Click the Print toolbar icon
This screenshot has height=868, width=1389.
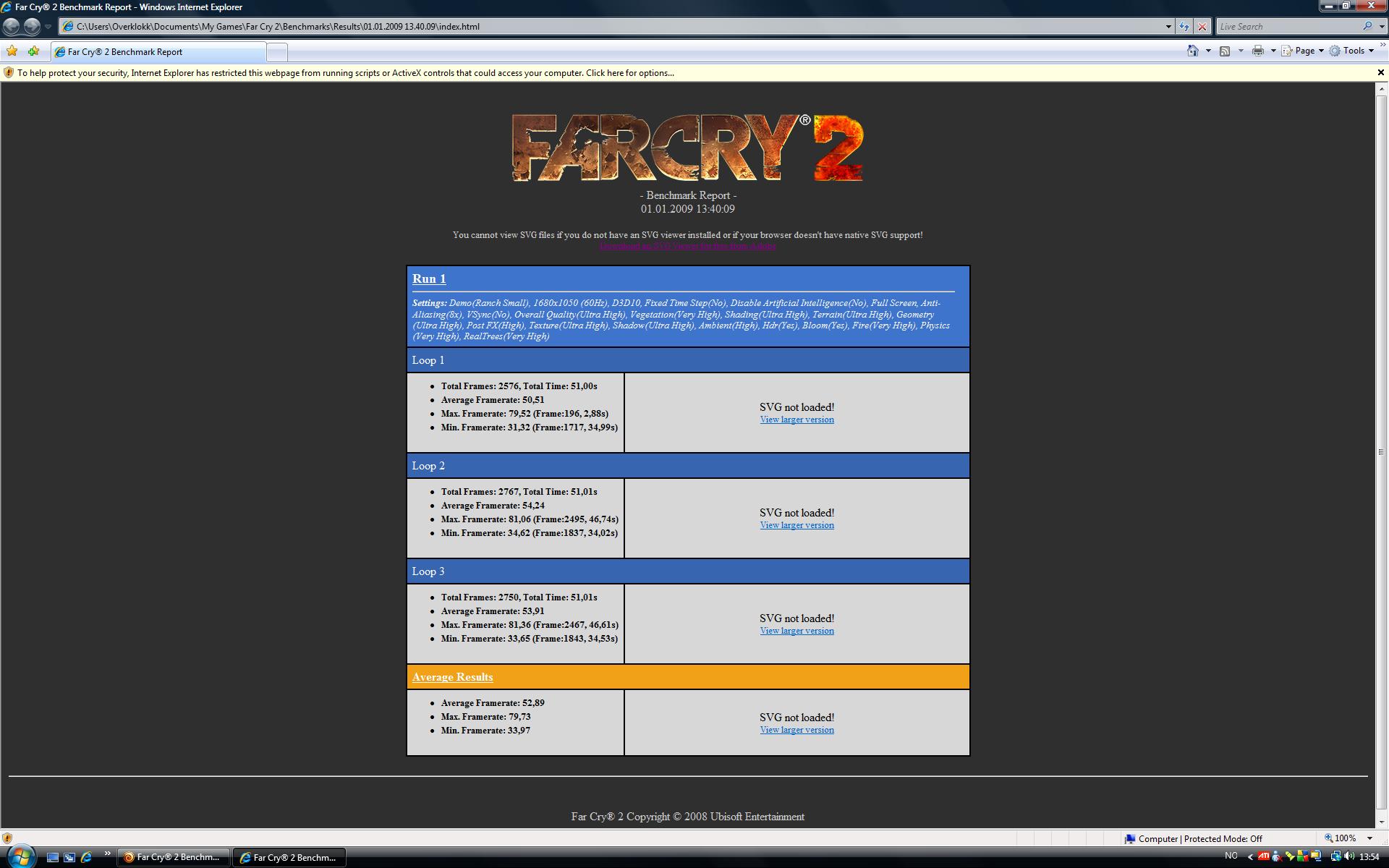[1258, 51]
